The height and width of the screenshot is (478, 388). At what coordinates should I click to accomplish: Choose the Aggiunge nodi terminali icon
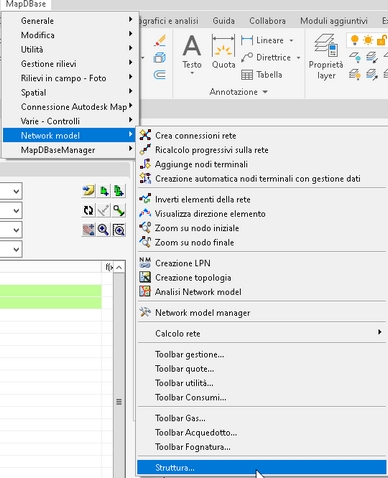tap(145, 164)
